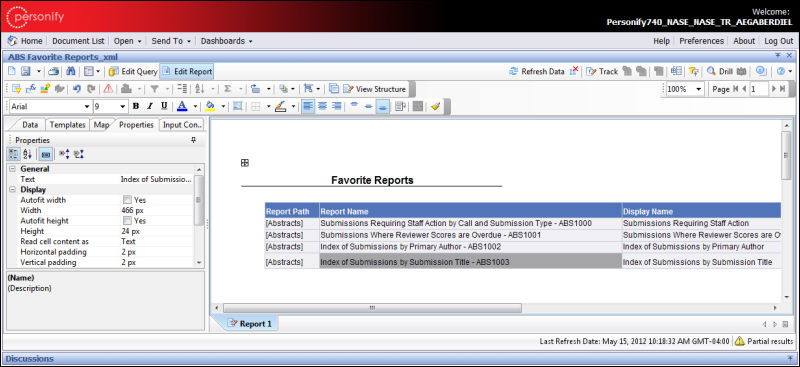Toggle the Track changes button

(602, 71)
